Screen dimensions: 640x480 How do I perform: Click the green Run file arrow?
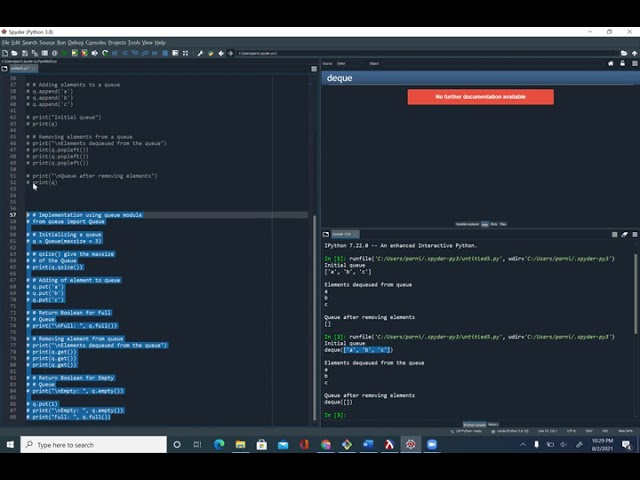(64, 53)
